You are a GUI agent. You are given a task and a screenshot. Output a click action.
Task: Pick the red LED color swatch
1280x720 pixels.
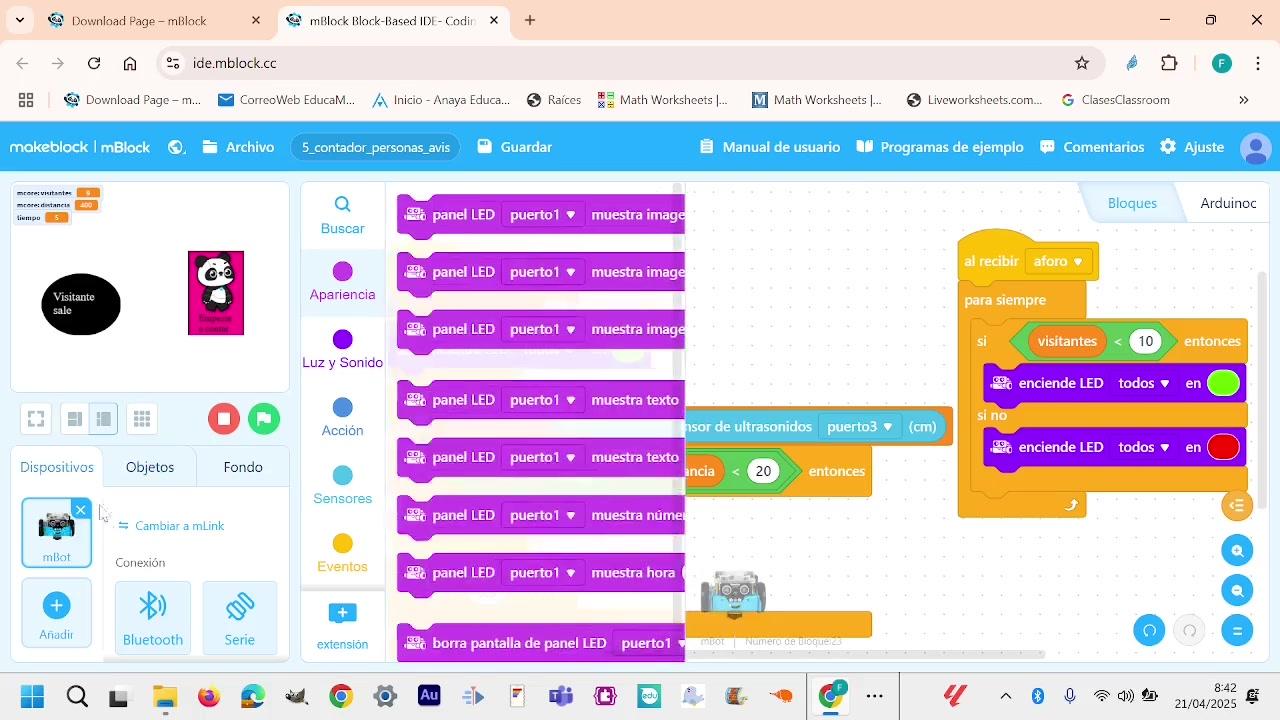[1224, 447]
